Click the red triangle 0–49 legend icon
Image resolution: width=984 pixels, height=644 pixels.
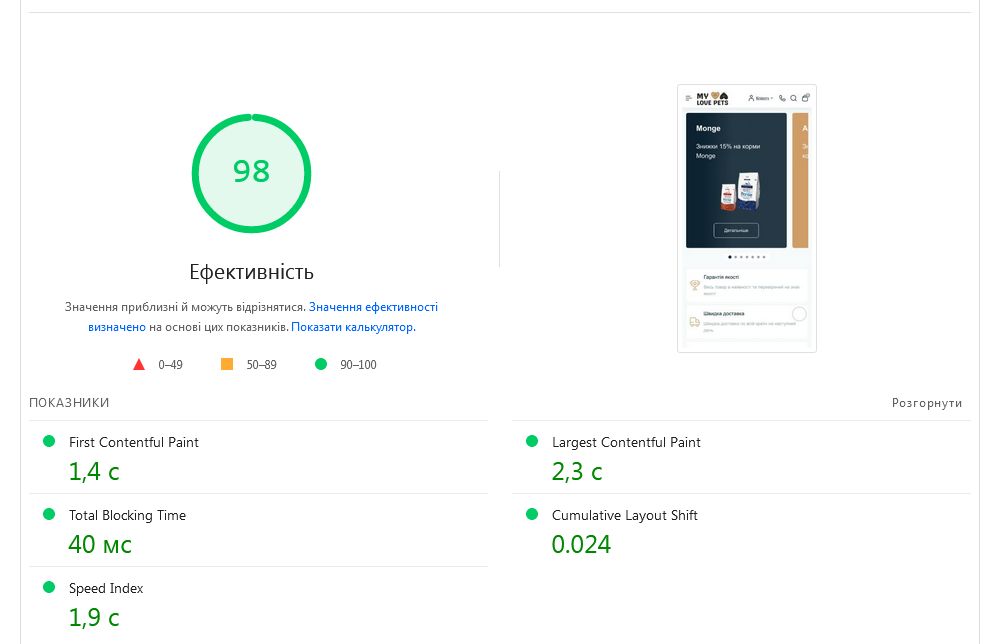click(x=139, y=364)
